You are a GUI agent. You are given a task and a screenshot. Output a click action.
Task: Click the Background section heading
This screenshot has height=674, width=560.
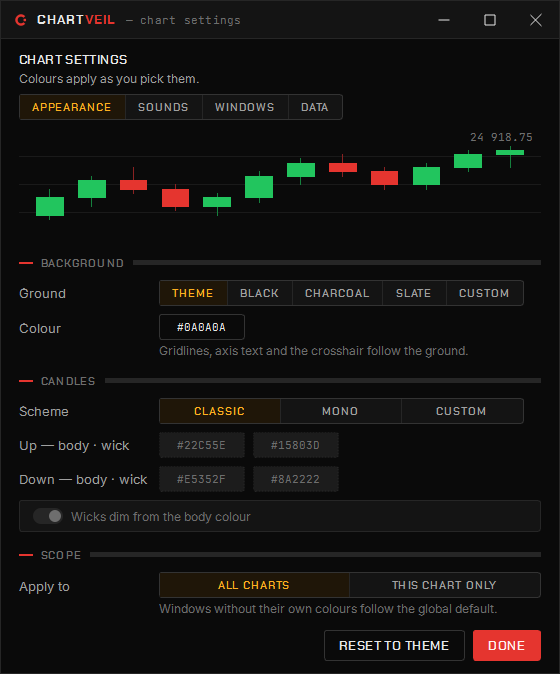click(x=82, y=263)
